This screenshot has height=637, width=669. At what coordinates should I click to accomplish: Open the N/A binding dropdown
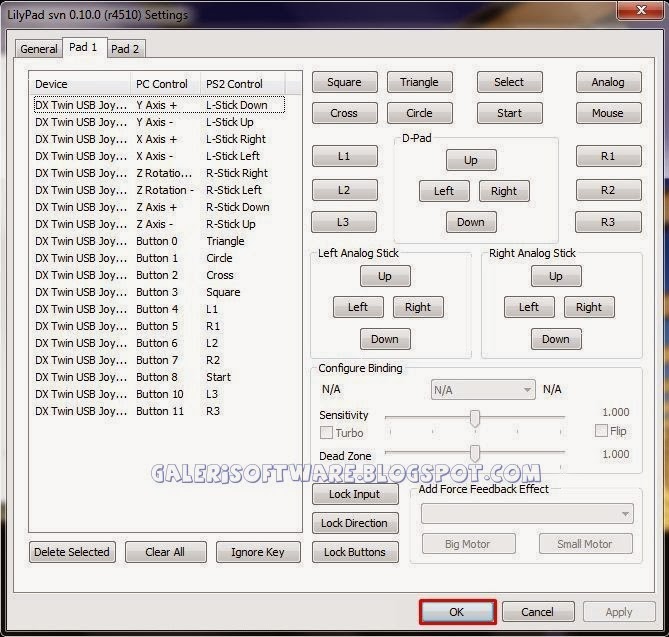[x=483, y=390]
